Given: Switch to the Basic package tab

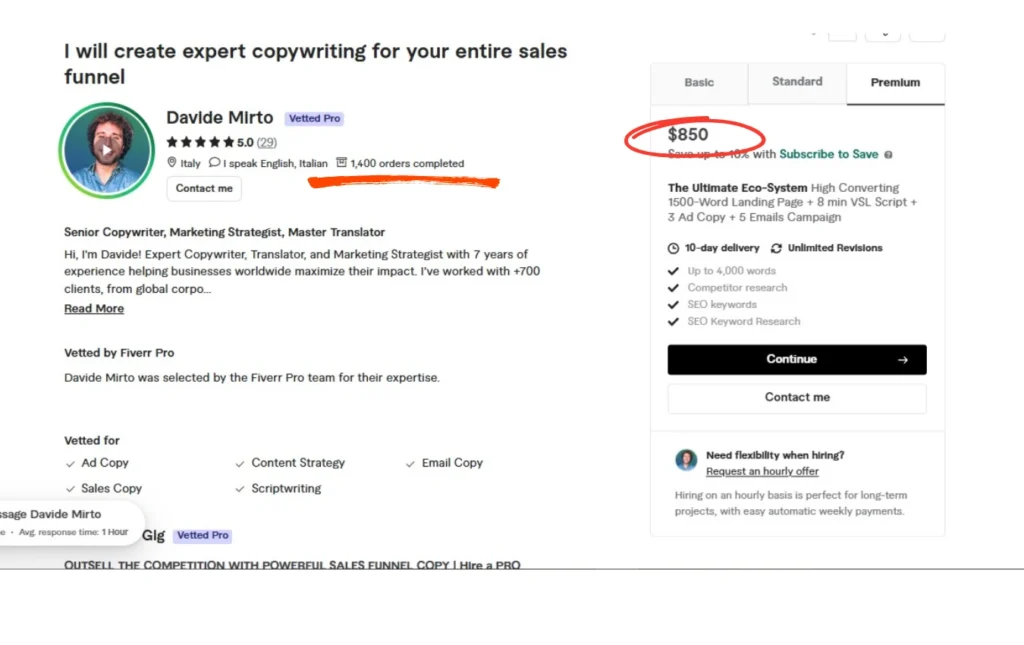Looking at the screenshot, I should pos(699,83).
